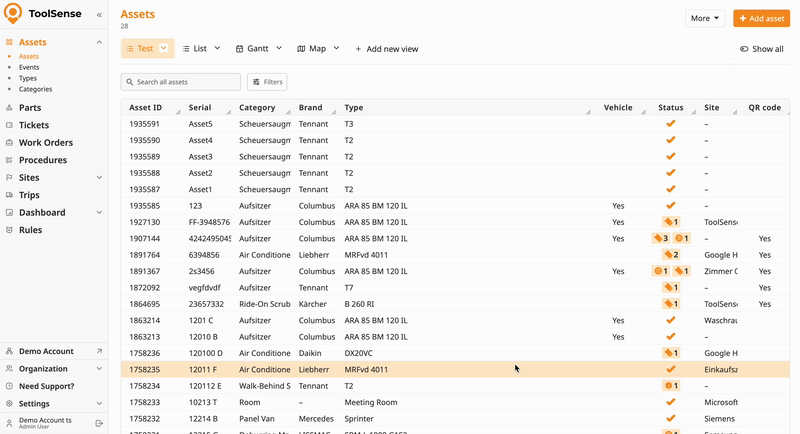Click the ticket status badge for asset 1891764

pyautogui.click(x=670, y=255)
